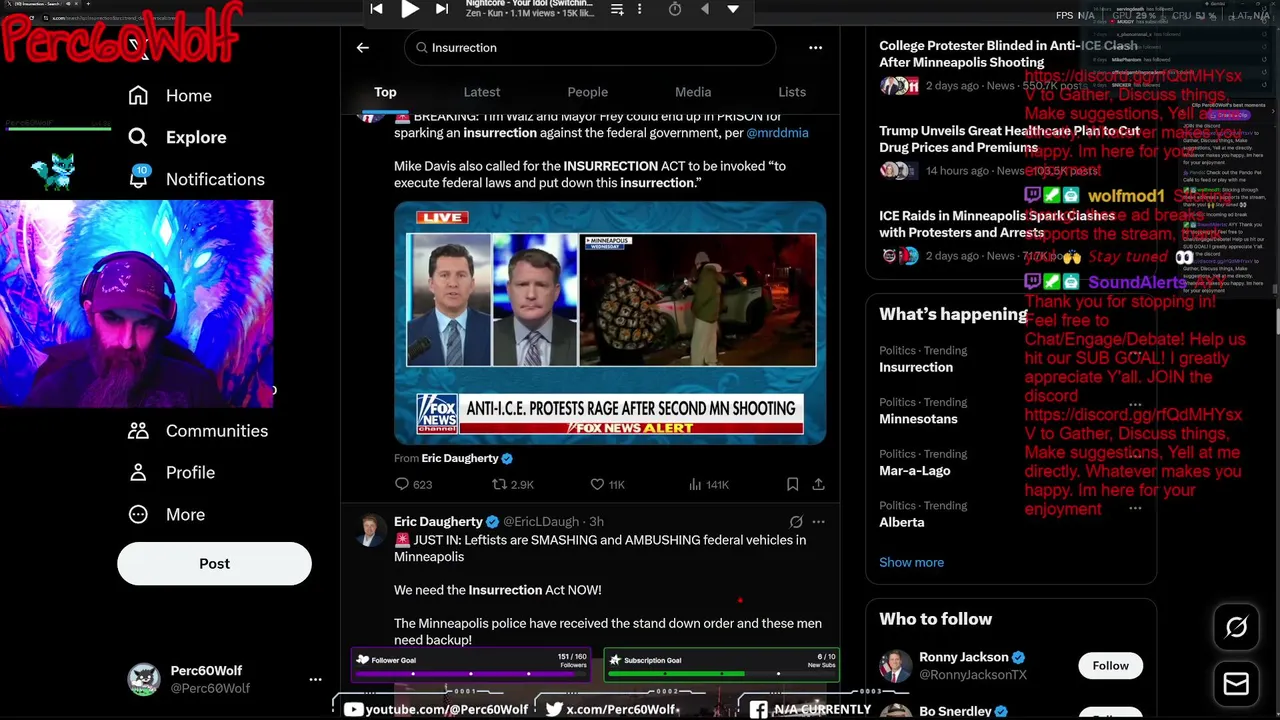The height and width of the screenshot is (720, 1280).
Task: Switch to the Latest tab
Action: (x=482, y=92)
